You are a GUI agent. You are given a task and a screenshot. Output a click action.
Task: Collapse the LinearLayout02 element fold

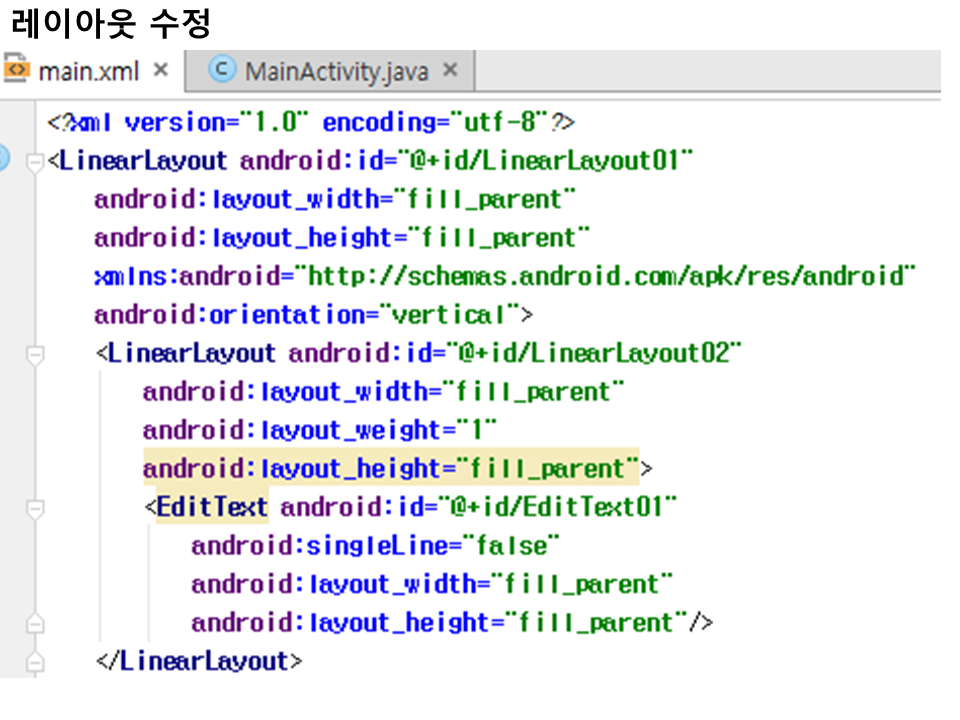[36, 353]
